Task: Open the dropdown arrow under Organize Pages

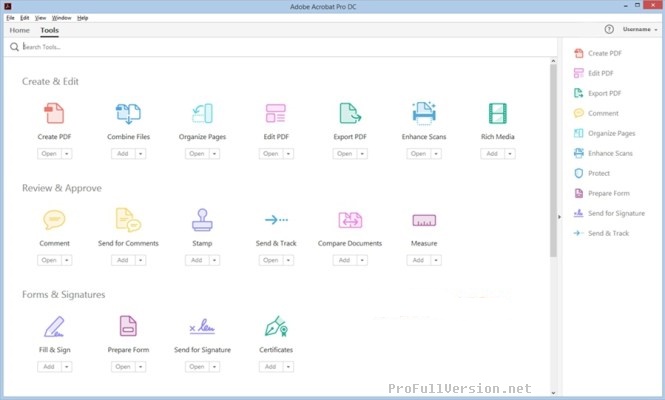Action: click(x=214, y=154)
